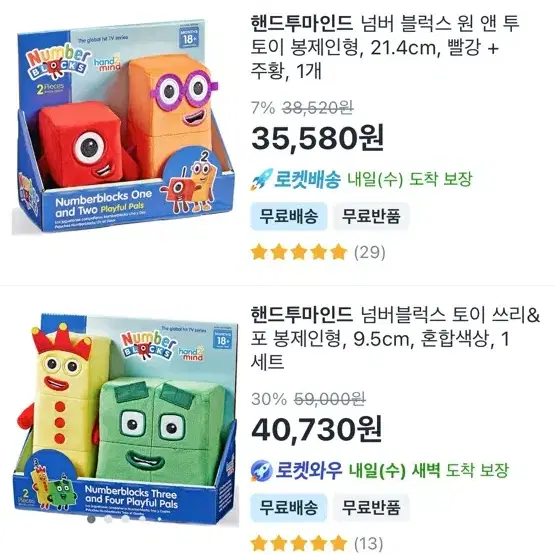The height and width of the screenshot is (555, 555).
Task: Select first product's 무료배송 badge
Action: click(289, 216)
